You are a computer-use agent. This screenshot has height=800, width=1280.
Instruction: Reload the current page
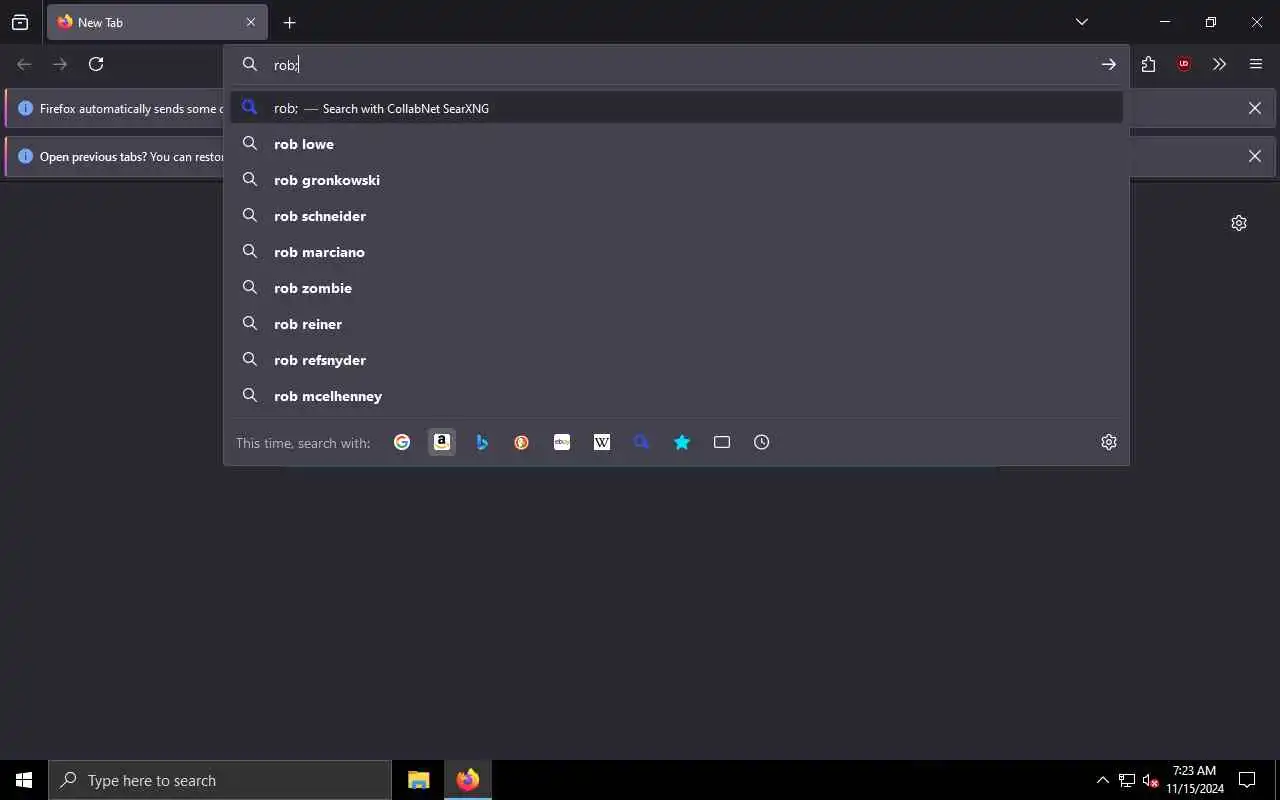(96, 64)
